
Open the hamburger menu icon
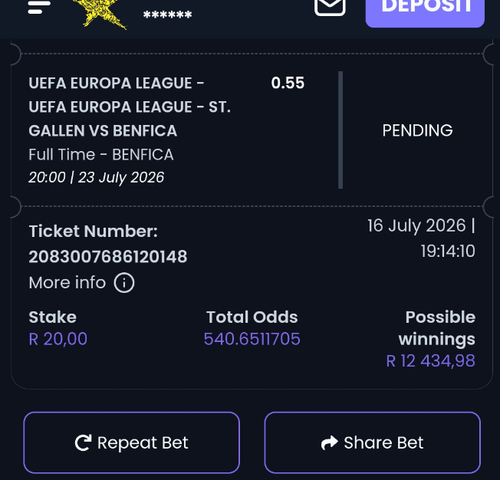coord(39,7)
